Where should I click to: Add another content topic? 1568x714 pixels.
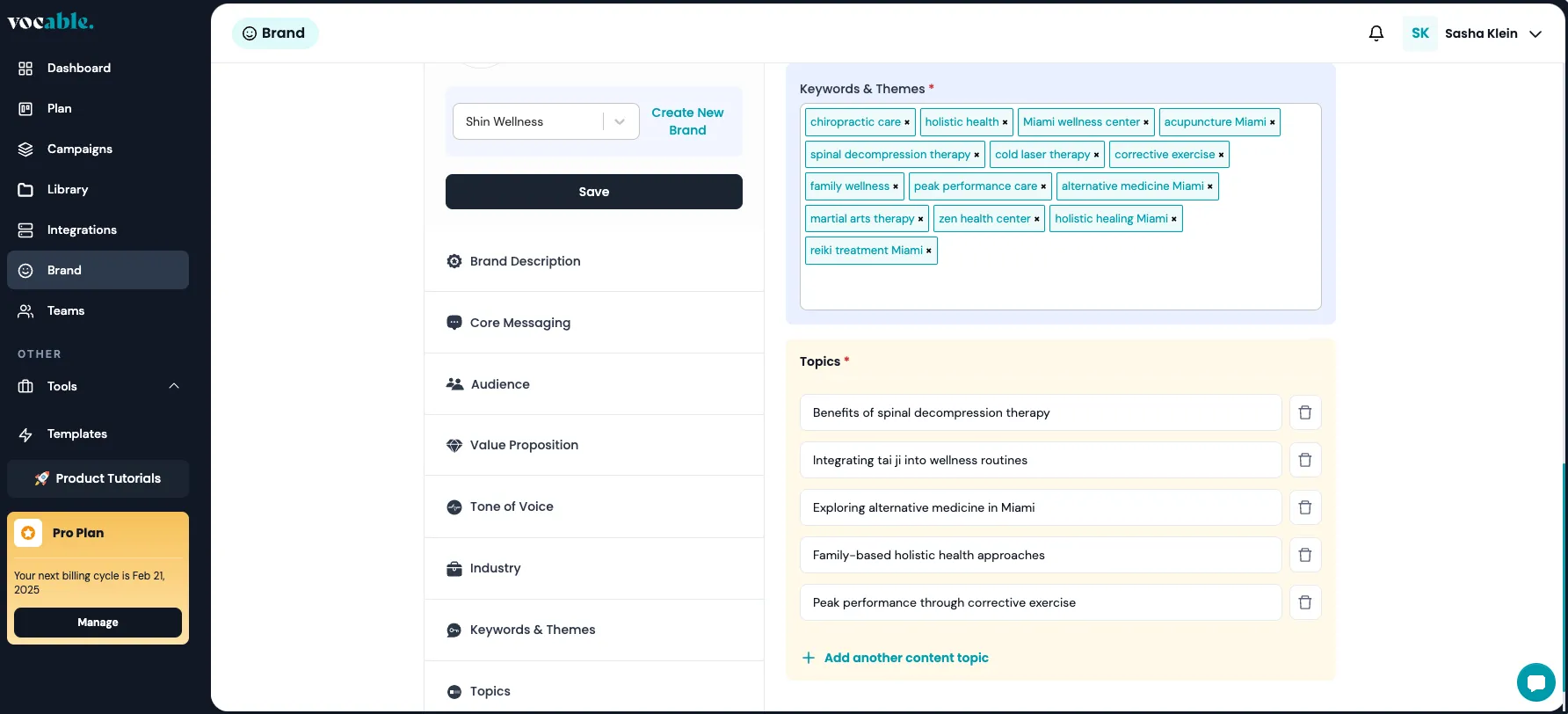pyautogui.click(x=905, y=658)
